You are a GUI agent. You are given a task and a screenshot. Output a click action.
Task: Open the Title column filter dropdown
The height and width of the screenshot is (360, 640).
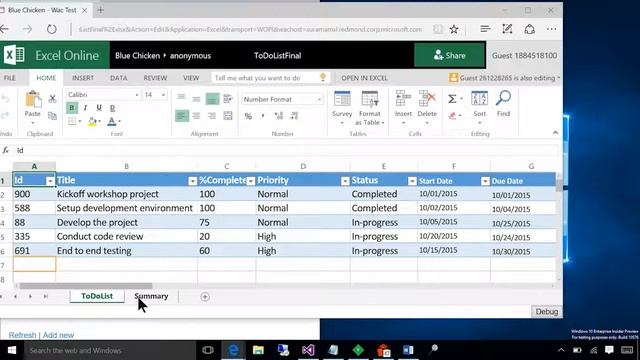(x=193, y=181)
